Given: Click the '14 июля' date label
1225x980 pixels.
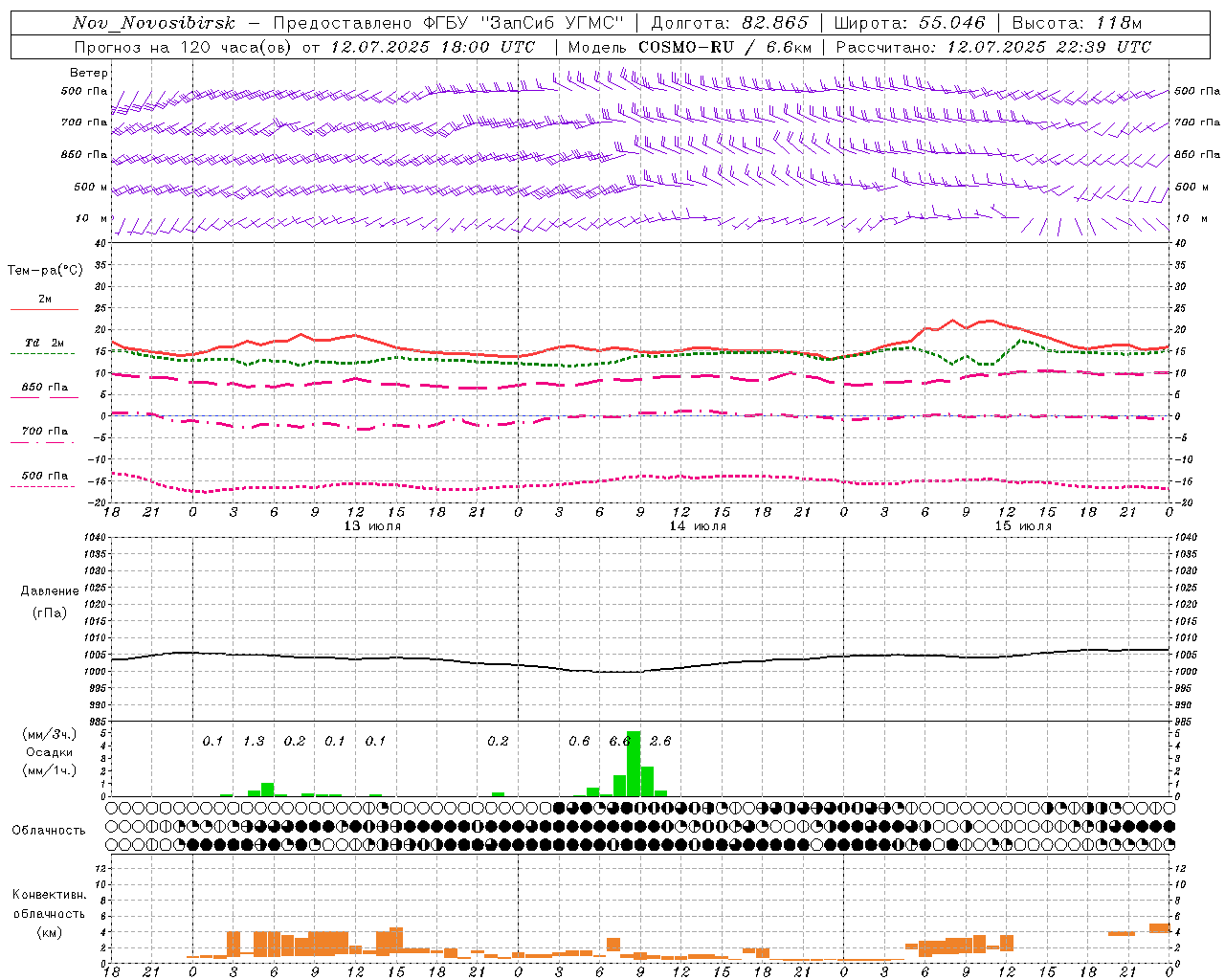Looking at the screenshot, I should (698, 526).
